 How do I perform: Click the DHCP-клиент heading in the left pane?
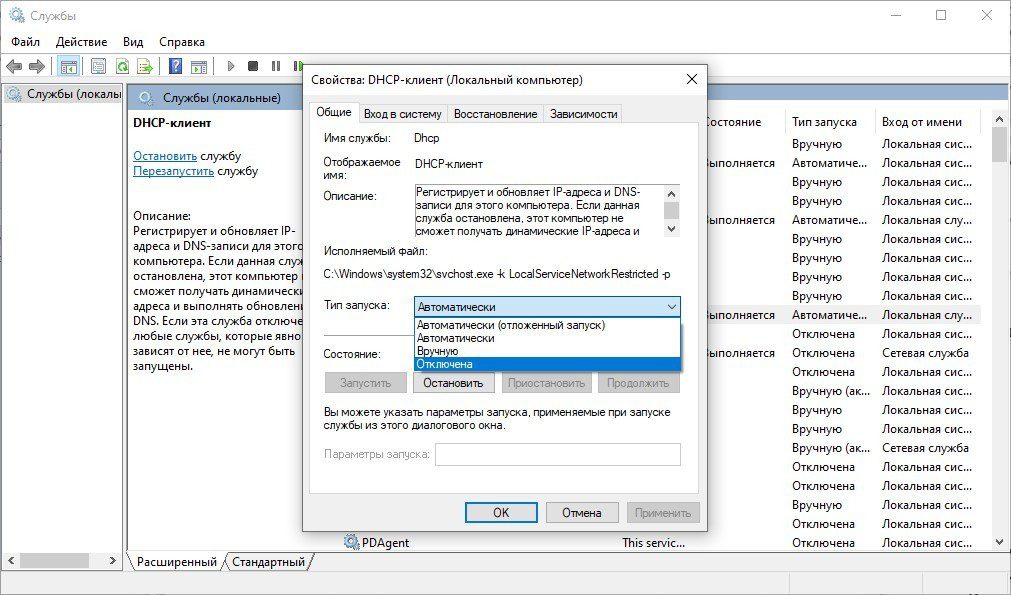point(172,123)
